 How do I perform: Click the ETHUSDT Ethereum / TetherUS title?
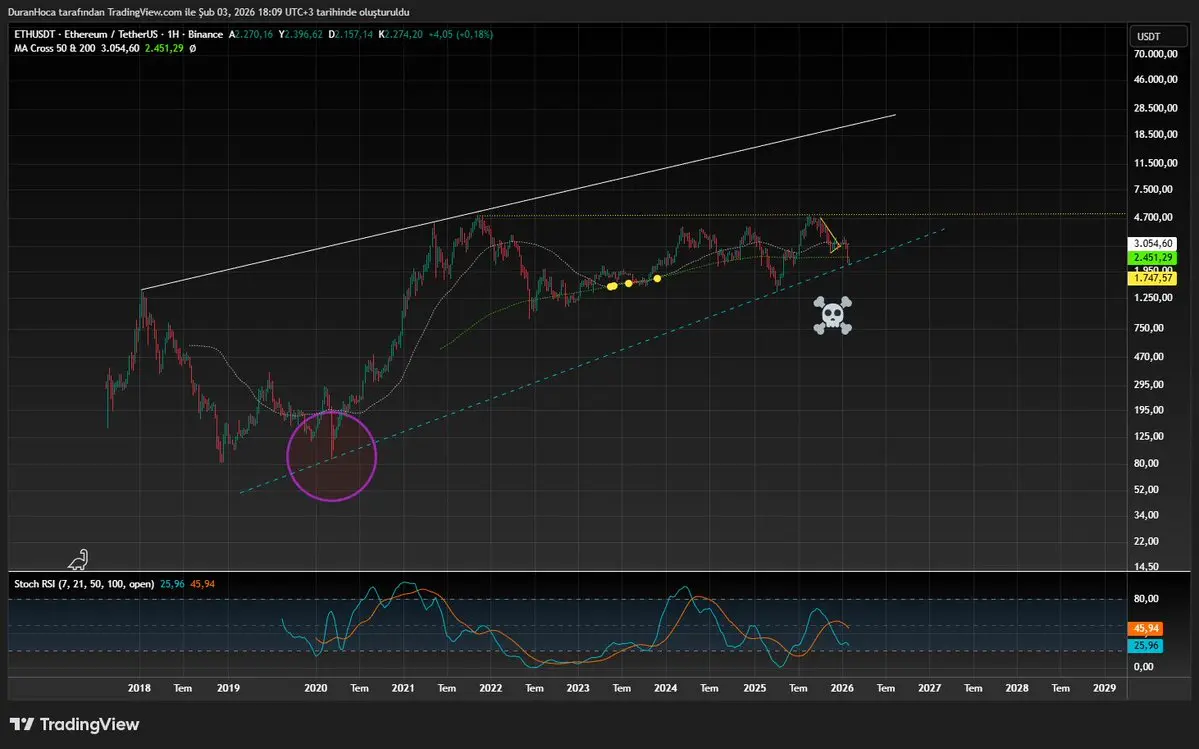119,34
